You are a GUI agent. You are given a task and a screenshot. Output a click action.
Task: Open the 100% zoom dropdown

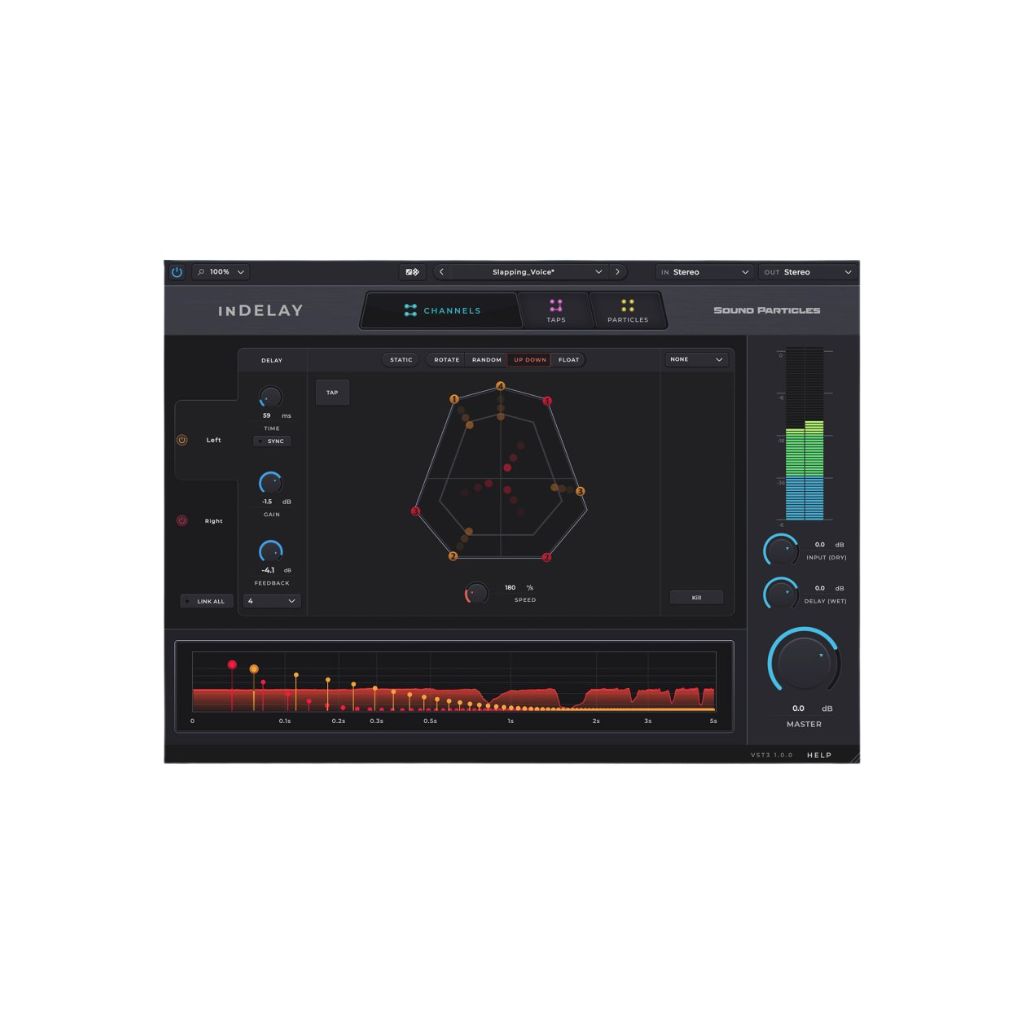pyautogui.click(x=221, y=272)
